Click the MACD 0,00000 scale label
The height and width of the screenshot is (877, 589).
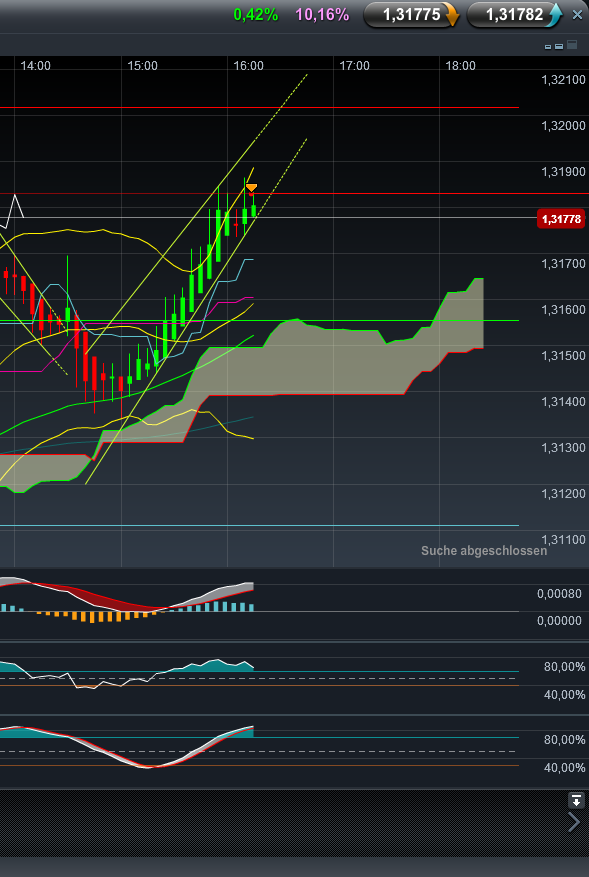[x=559, y=621]
